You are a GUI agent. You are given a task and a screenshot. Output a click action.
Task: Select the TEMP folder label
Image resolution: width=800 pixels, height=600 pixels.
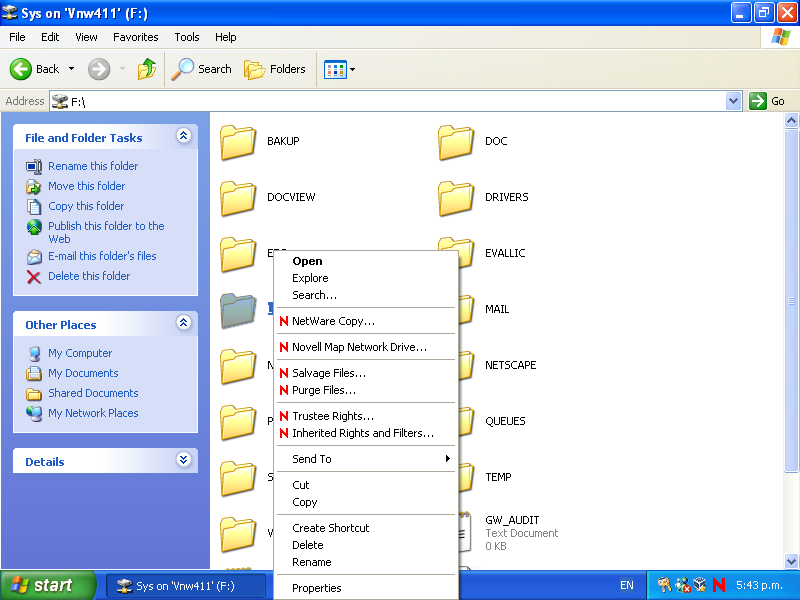pos(498,477)
